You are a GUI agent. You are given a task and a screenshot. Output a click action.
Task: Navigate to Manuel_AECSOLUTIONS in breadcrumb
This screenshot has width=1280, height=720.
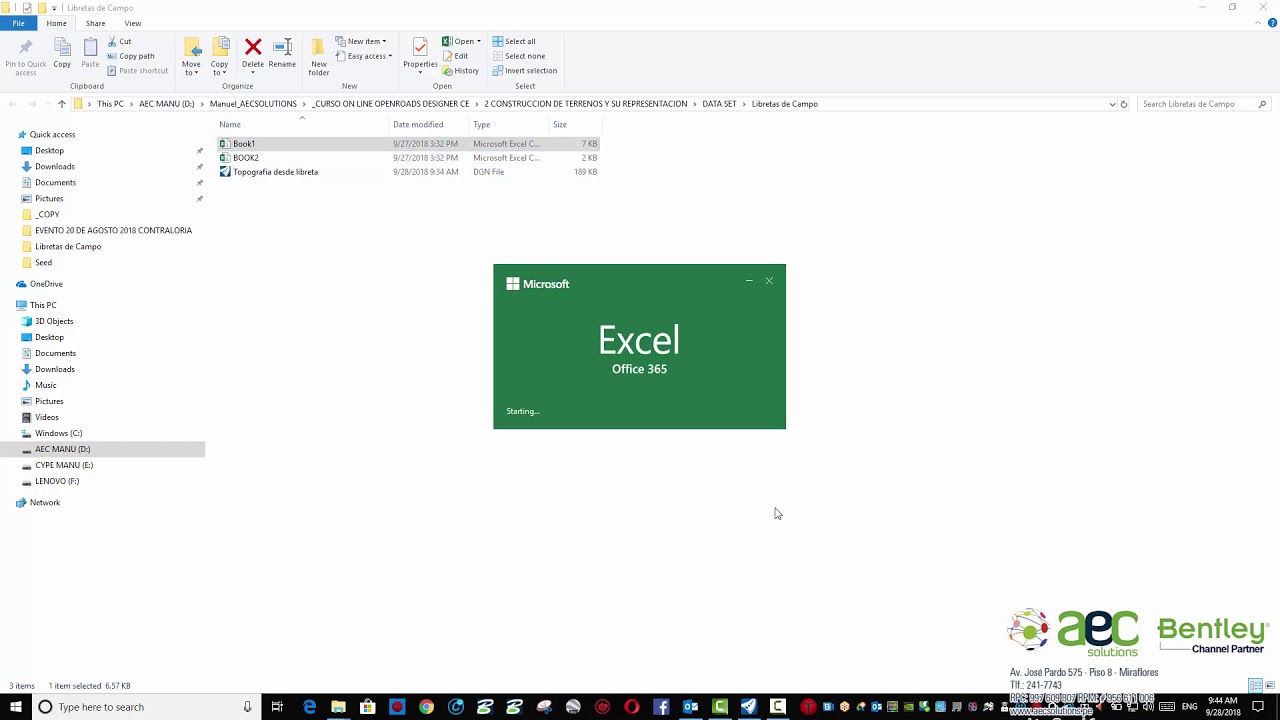pos(253,104)
